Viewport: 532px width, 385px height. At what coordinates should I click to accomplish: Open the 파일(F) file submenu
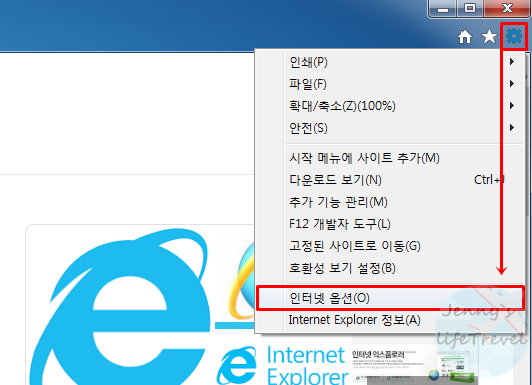(x=390, y=84)
